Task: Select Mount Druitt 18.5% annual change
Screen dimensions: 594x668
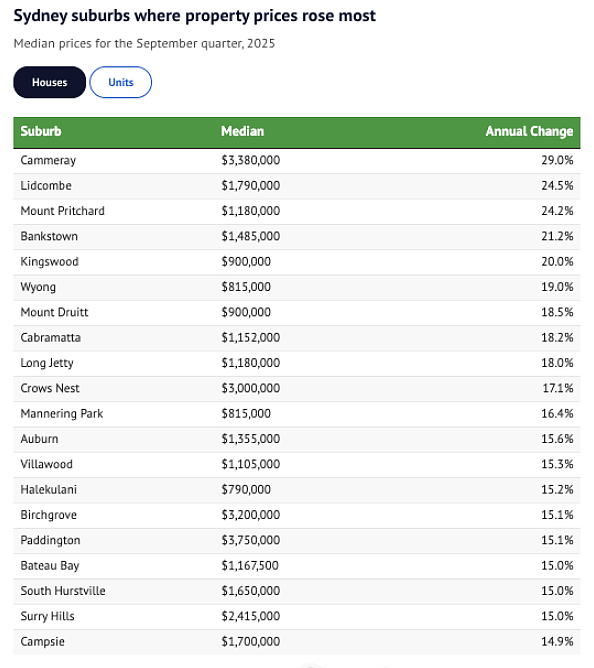Action: 557,312
